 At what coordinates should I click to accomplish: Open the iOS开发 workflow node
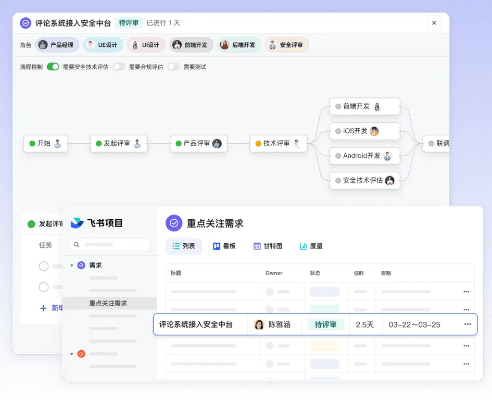point(365,131)
